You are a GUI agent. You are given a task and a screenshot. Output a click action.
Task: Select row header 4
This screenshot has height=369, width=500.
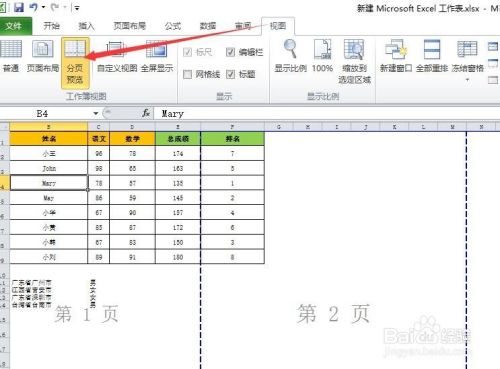(4, 184)
